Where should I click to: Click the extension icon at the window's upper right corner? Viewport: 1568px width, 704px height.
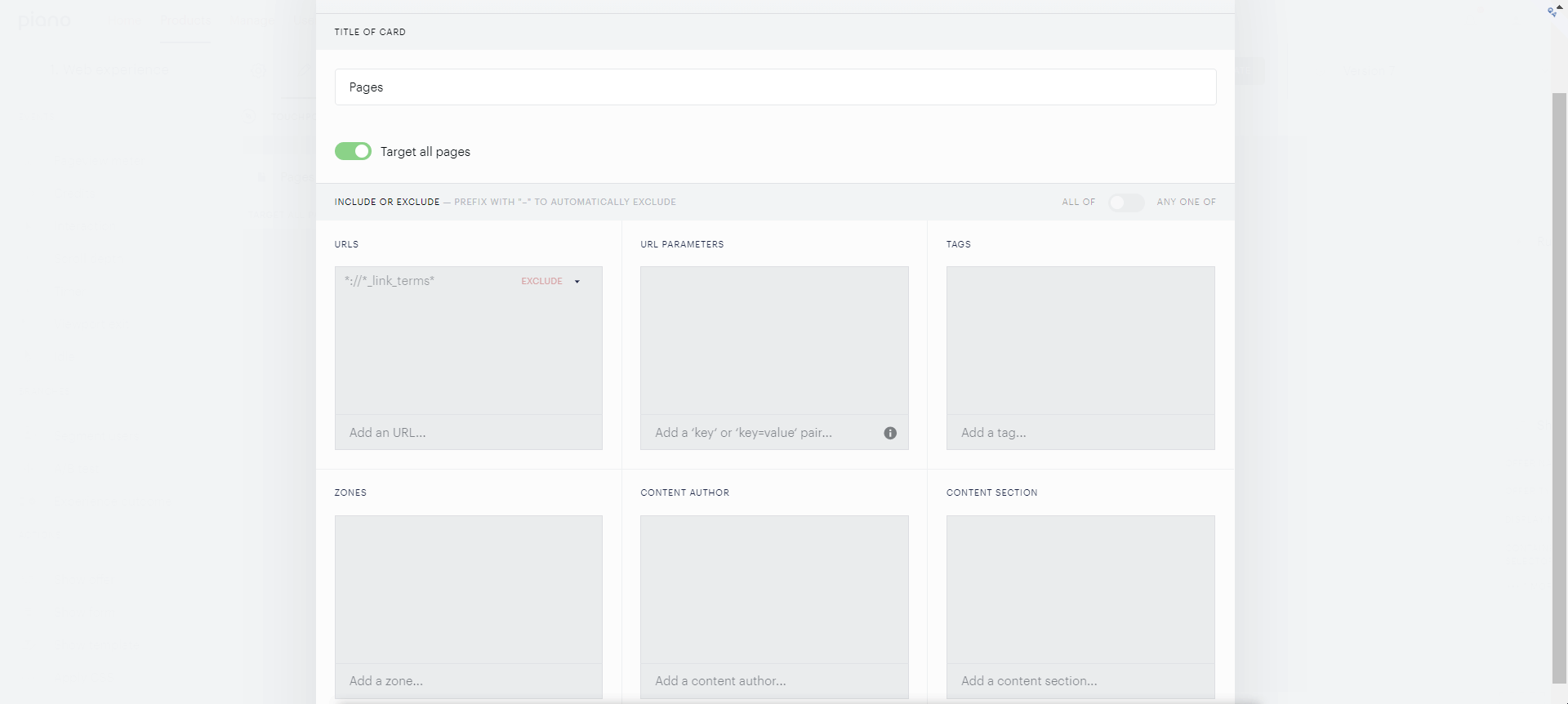1552,11
